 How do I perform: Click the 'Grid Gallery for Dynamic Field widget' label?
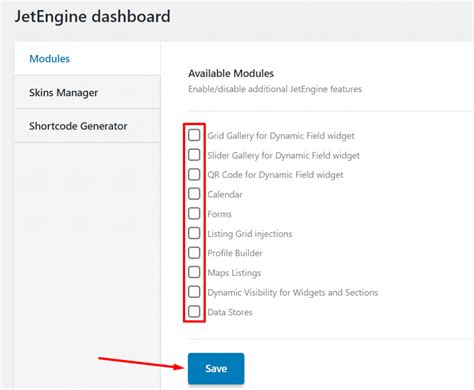281,136
